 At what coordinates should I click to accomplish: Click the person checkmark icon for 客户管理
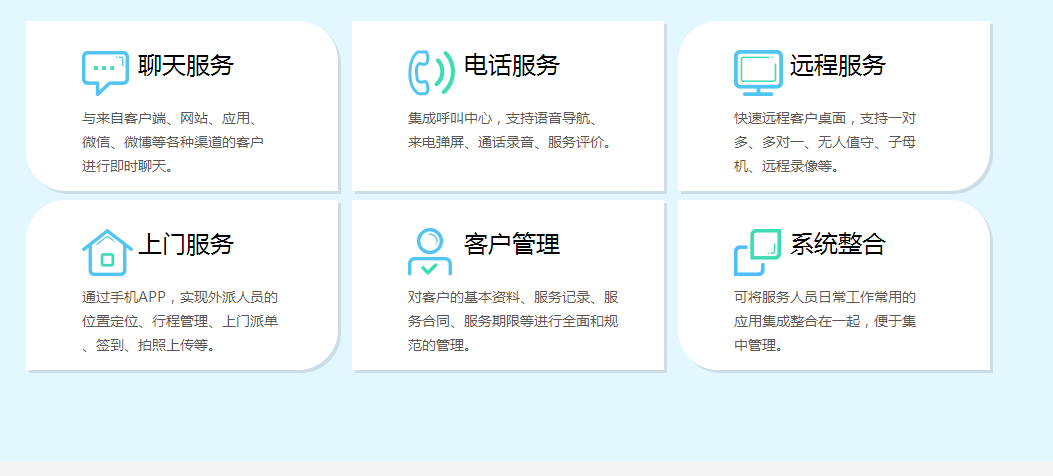coord(430,252)
